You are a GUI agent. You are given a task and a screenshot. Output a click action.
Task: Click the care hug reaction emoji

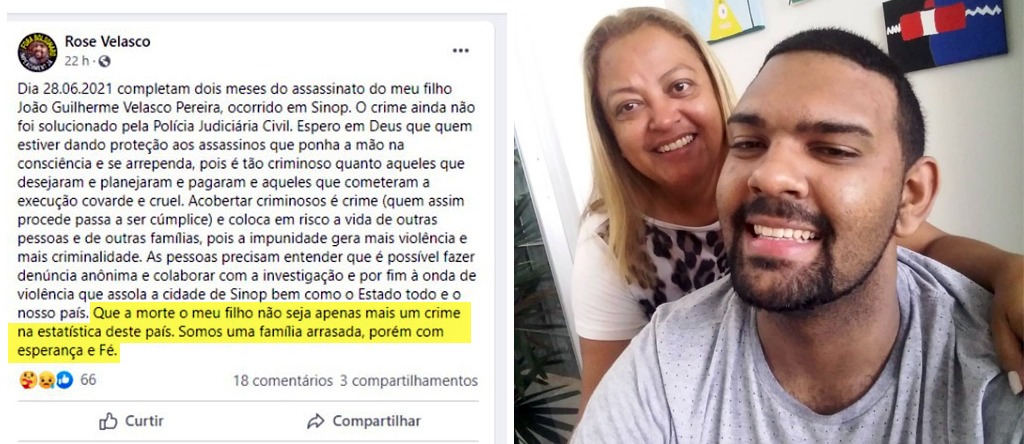point(28,380)
